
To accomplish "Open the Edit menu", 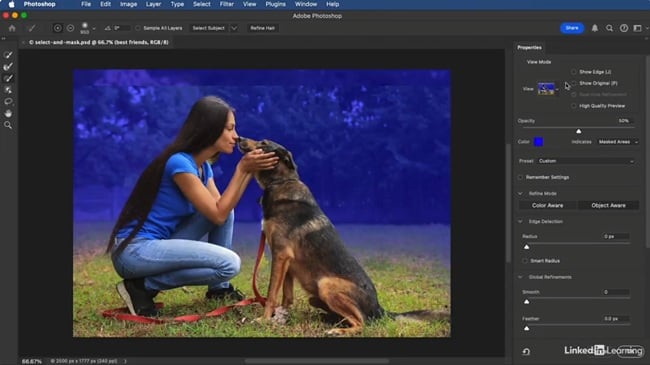I will click(x=105, y=4).
